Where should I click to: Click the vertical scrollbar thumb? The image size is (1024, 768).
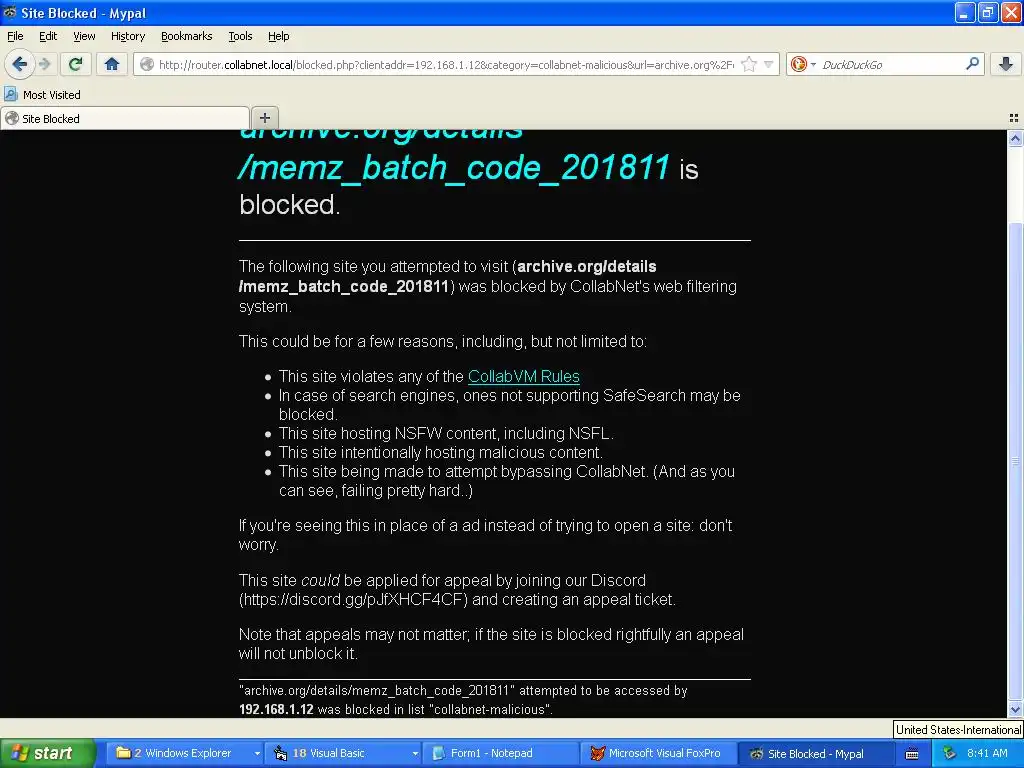click(x=1016, y=460)
